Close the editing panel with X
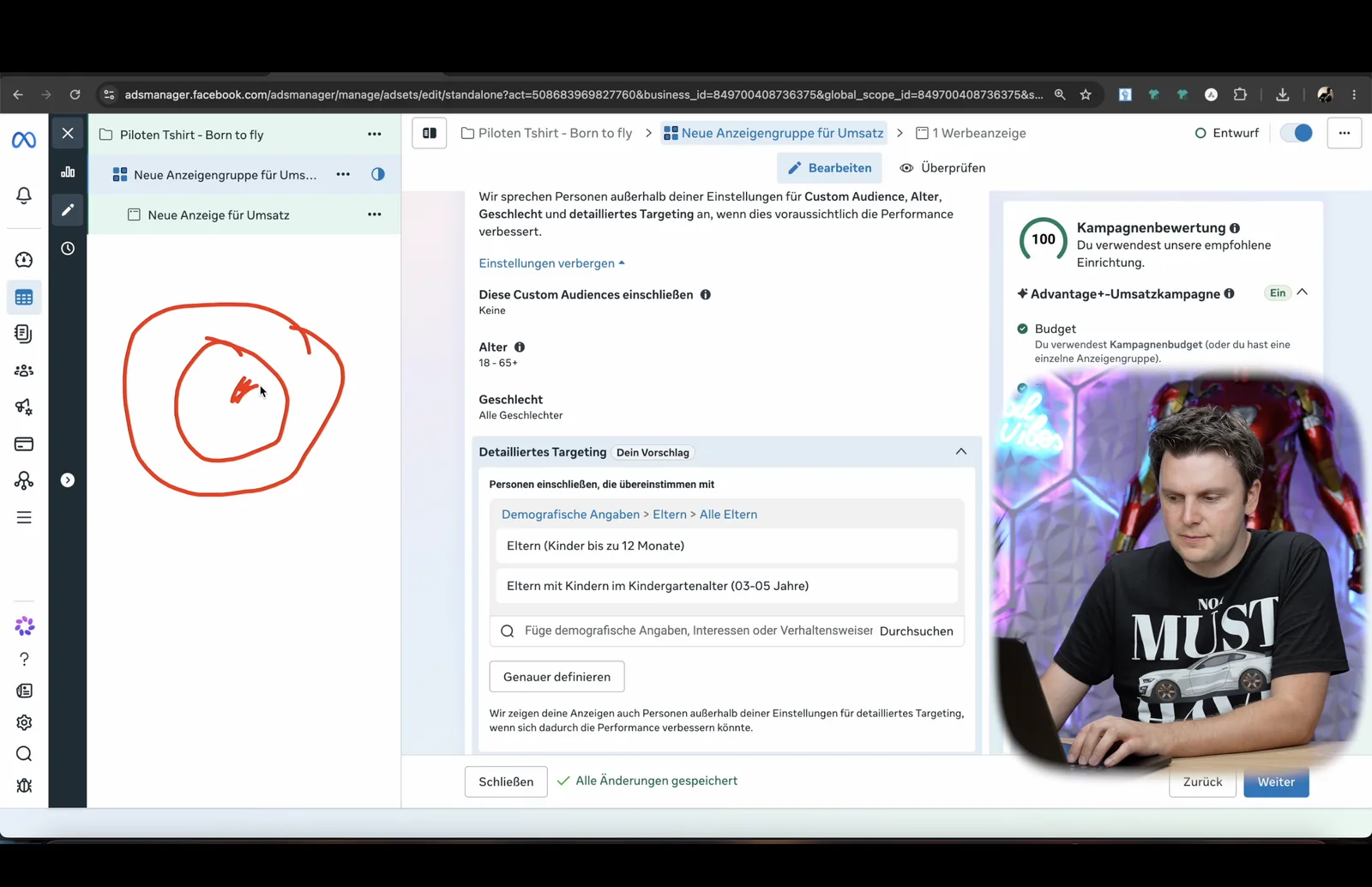1372x887 pixels. 68,133
